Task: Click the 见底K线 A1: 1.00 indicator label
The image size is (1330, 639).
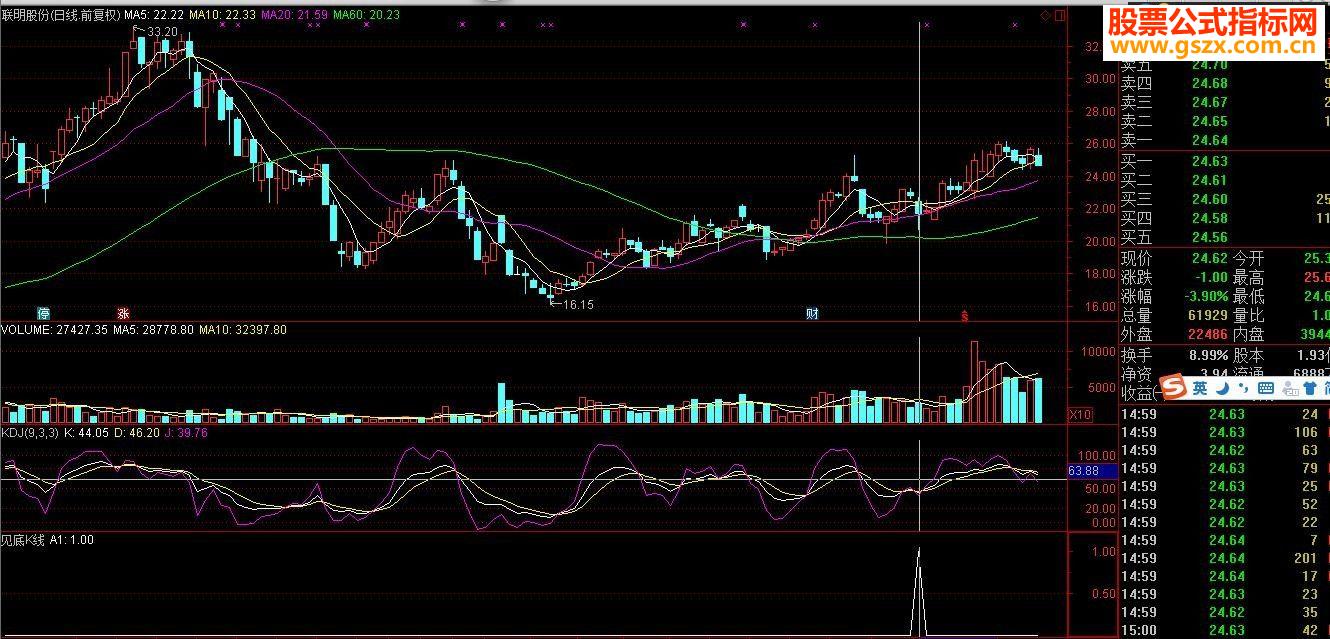Action: tap(47, 540)
